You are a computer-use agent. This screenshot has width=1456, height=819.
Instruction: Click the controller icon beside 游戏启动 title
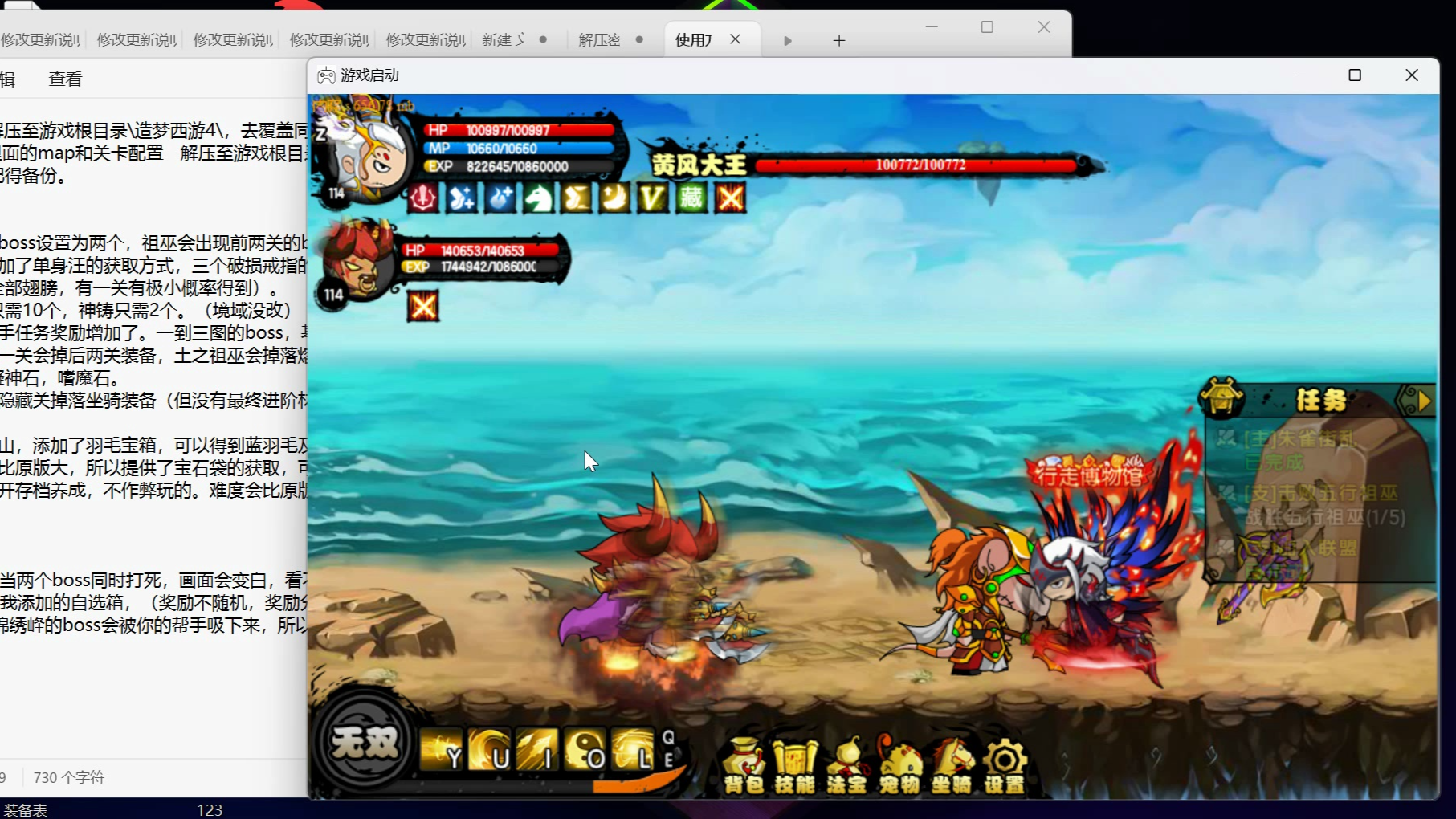click(326, 75)
